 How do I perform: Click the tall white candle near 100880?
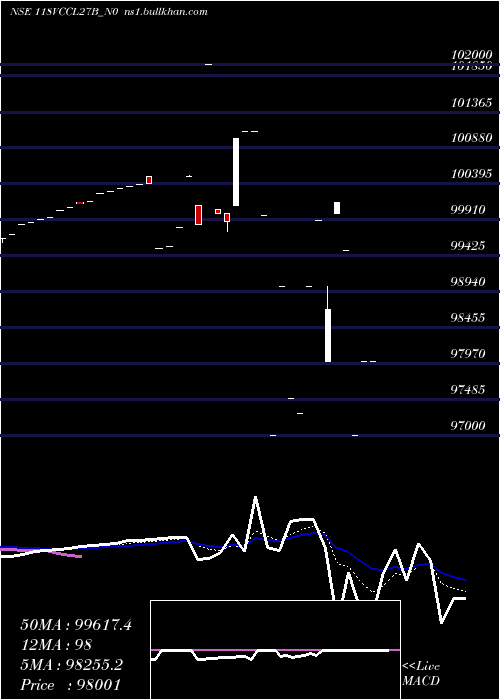[236, 172]
